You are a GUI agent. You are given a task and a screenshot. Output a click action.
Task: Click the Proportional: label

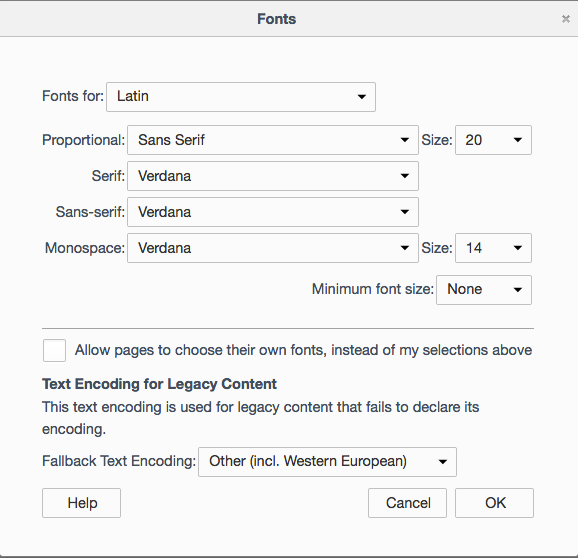(x=84, y=140)
